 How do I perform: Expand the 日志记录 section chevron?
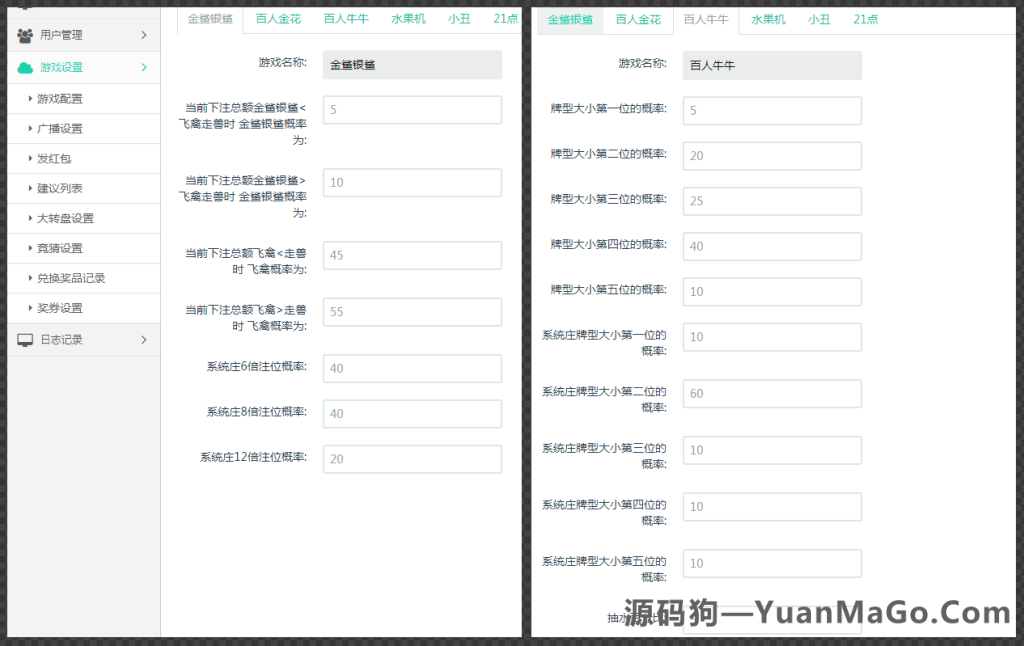coord(144,338)
